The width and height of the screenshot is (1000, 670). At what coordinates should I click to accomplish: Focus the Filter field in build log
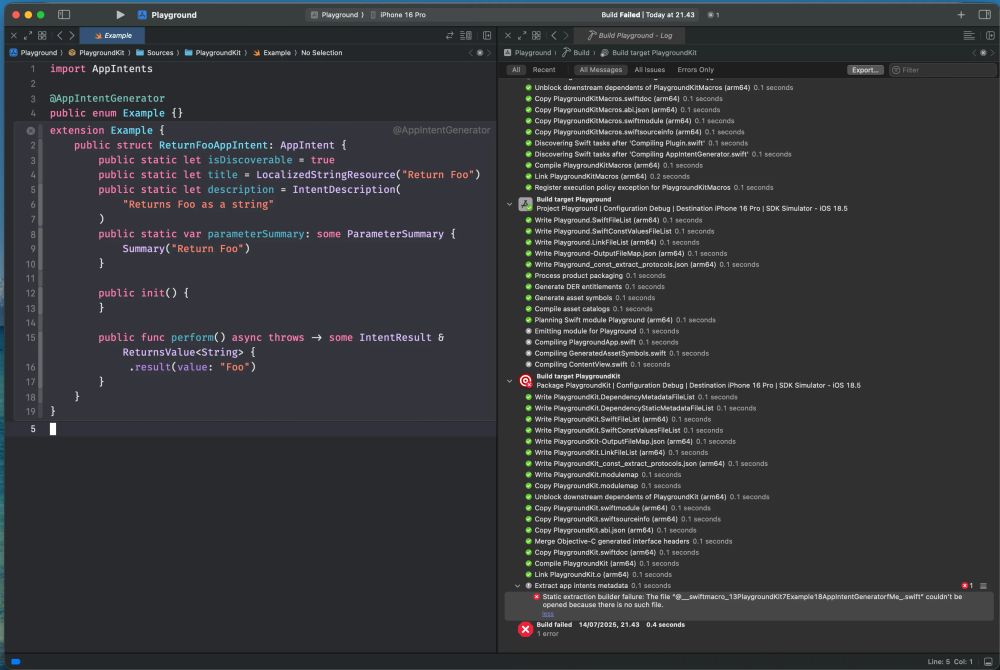click(941, 70)
